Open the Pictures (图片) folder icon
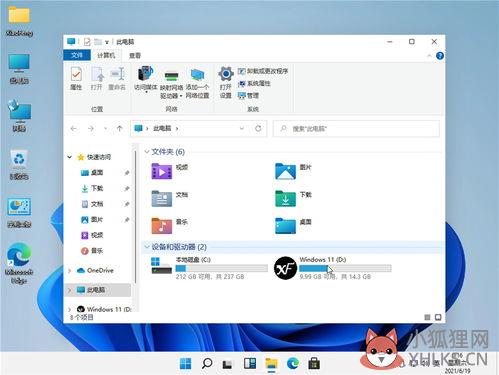 tap(285, 171)
